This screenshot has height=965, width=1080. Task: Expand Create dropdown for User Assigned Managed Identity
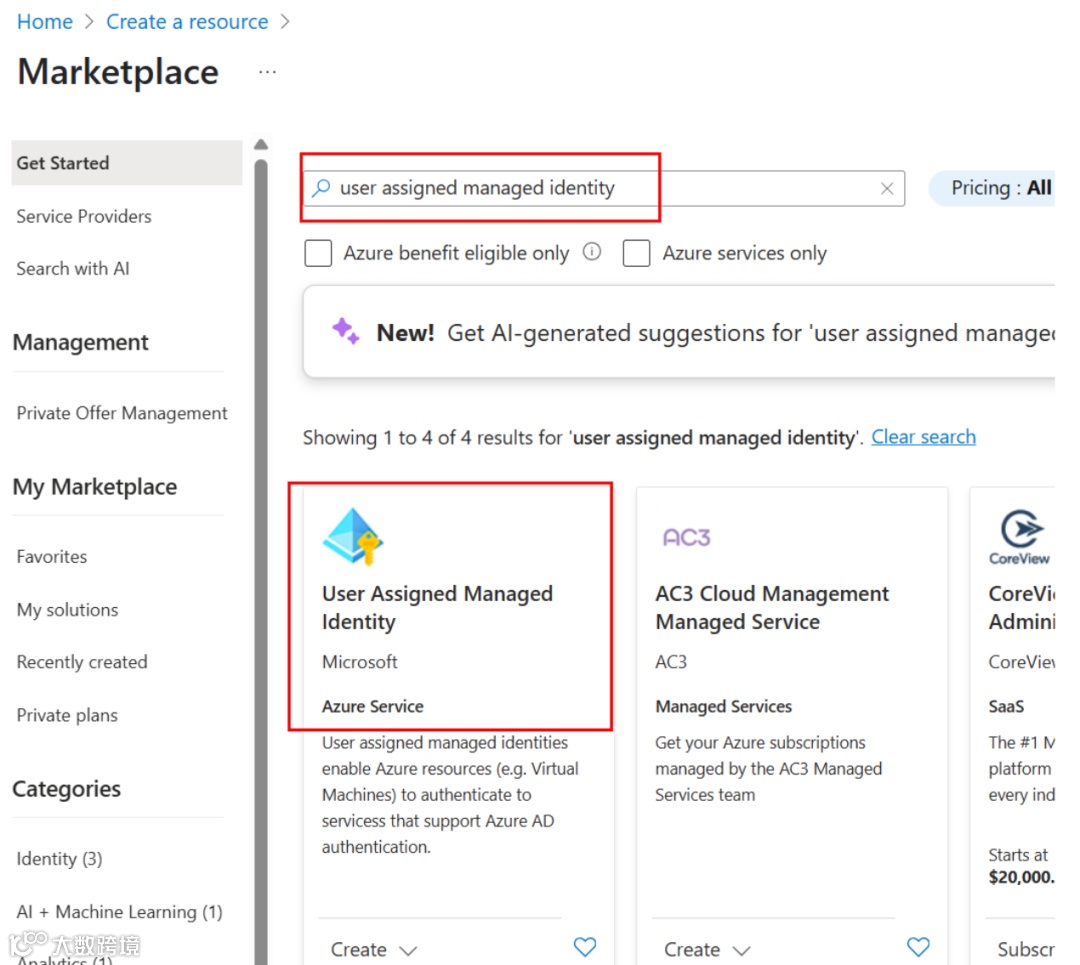pos(374,949)
